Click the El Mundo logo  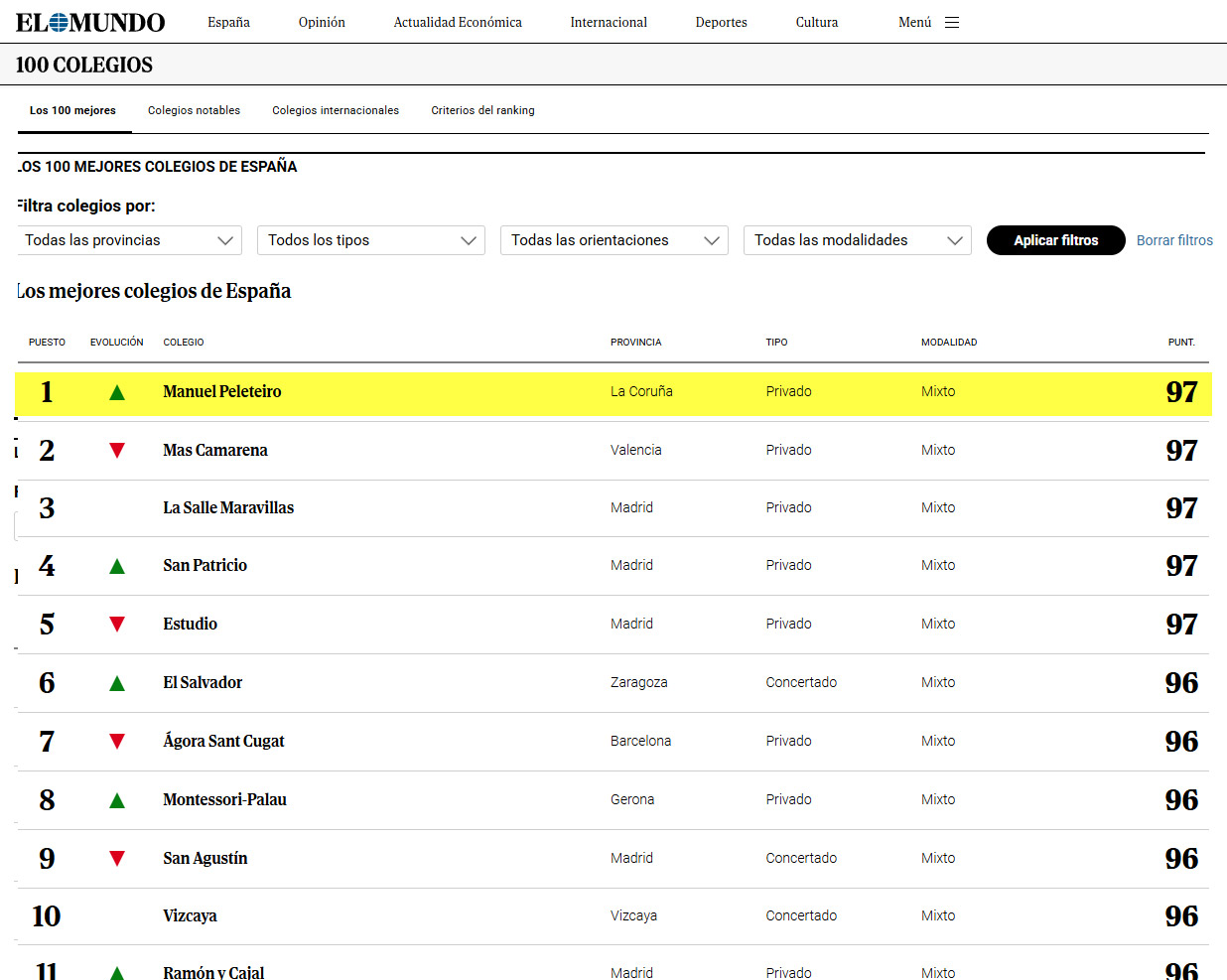click(x=90, y=22)
